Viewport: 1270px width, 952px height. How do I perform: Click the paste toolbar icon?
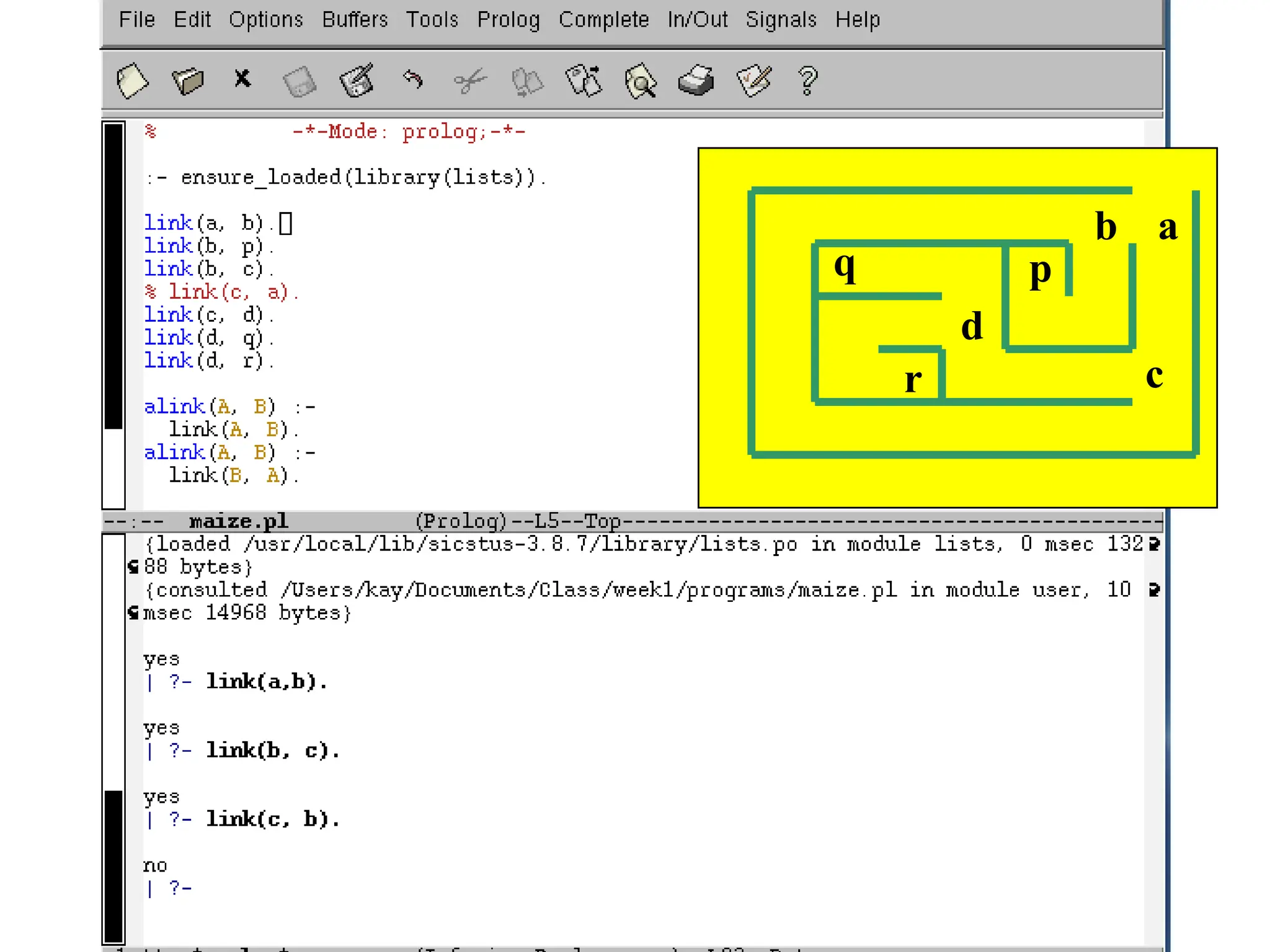584,81
